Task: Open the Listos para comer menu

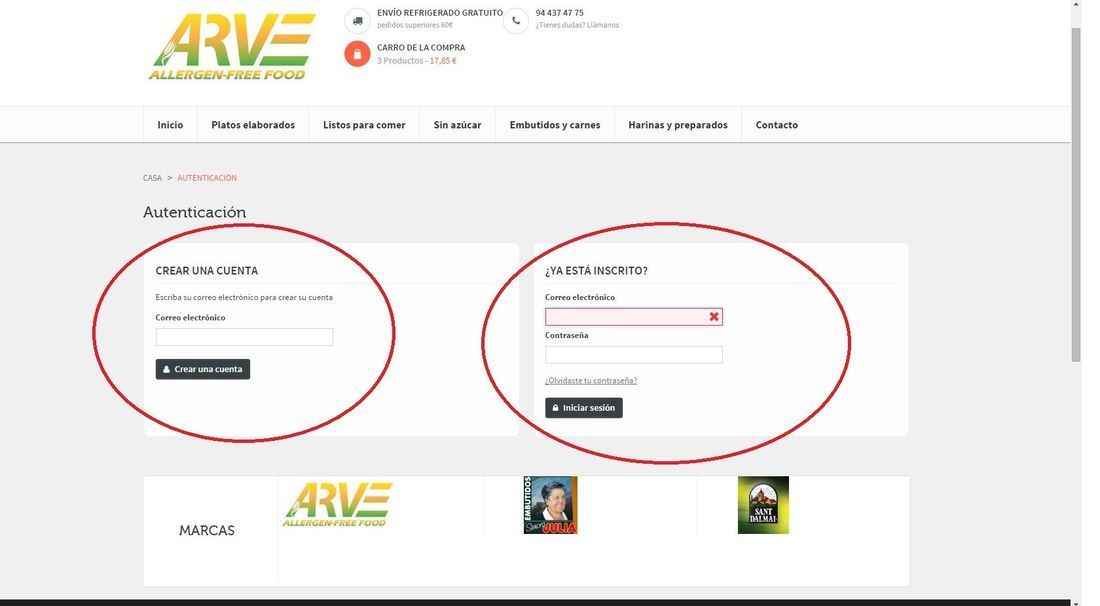Action: [364, 125]
